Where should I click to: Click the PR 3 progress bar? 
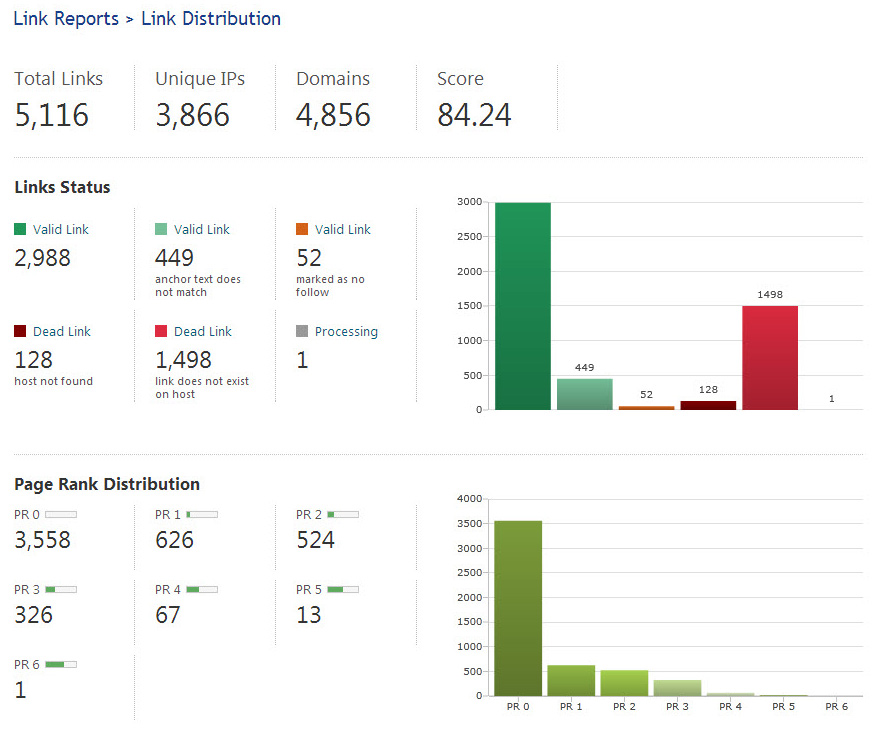[x=61, y=589]
